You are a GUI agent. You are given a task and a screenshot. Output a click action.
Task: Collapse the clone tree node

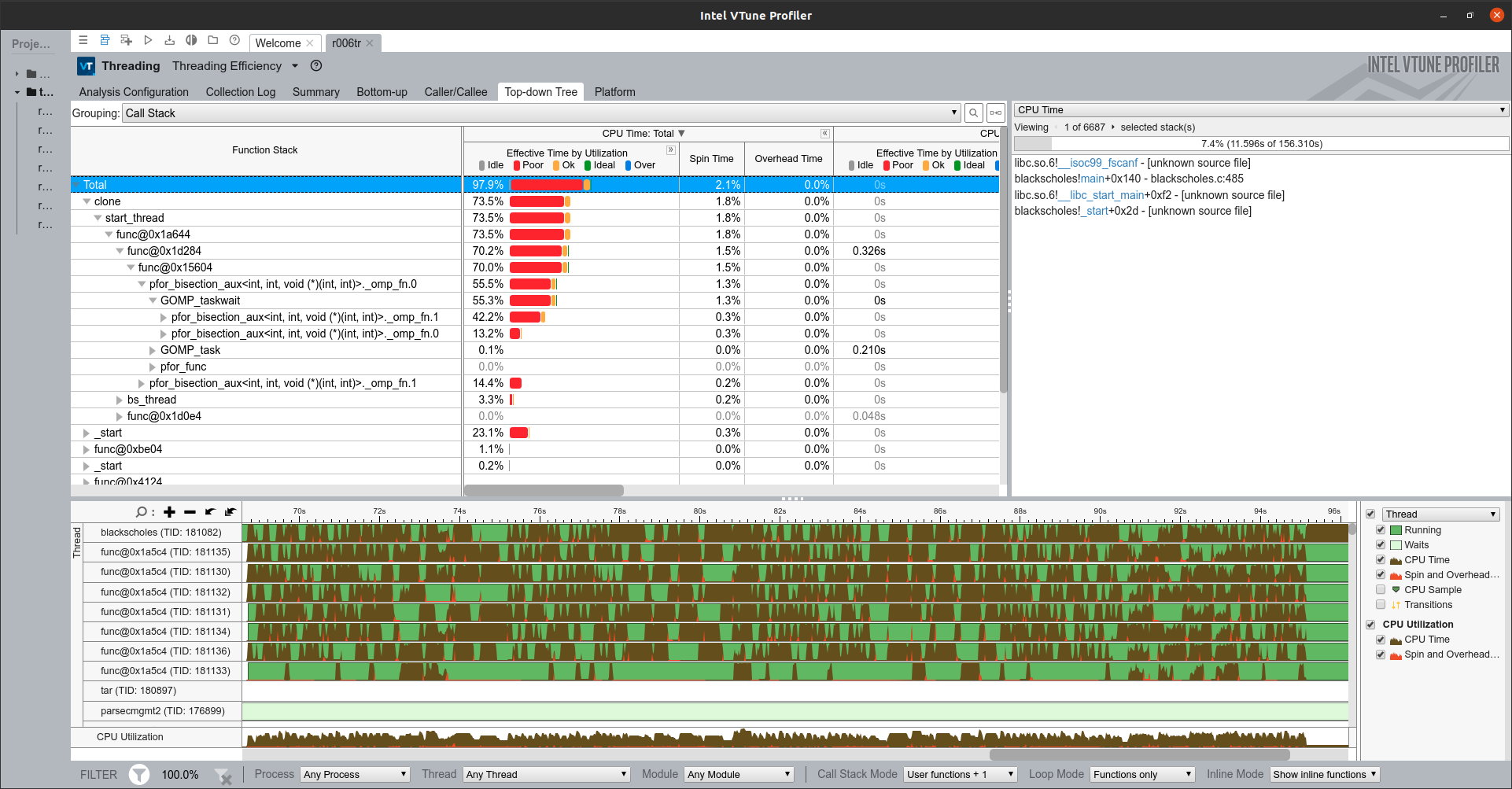point(87,202)
